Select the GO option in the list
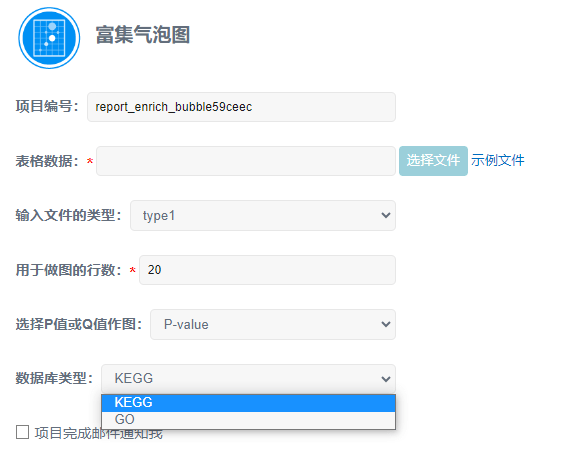 248,420
